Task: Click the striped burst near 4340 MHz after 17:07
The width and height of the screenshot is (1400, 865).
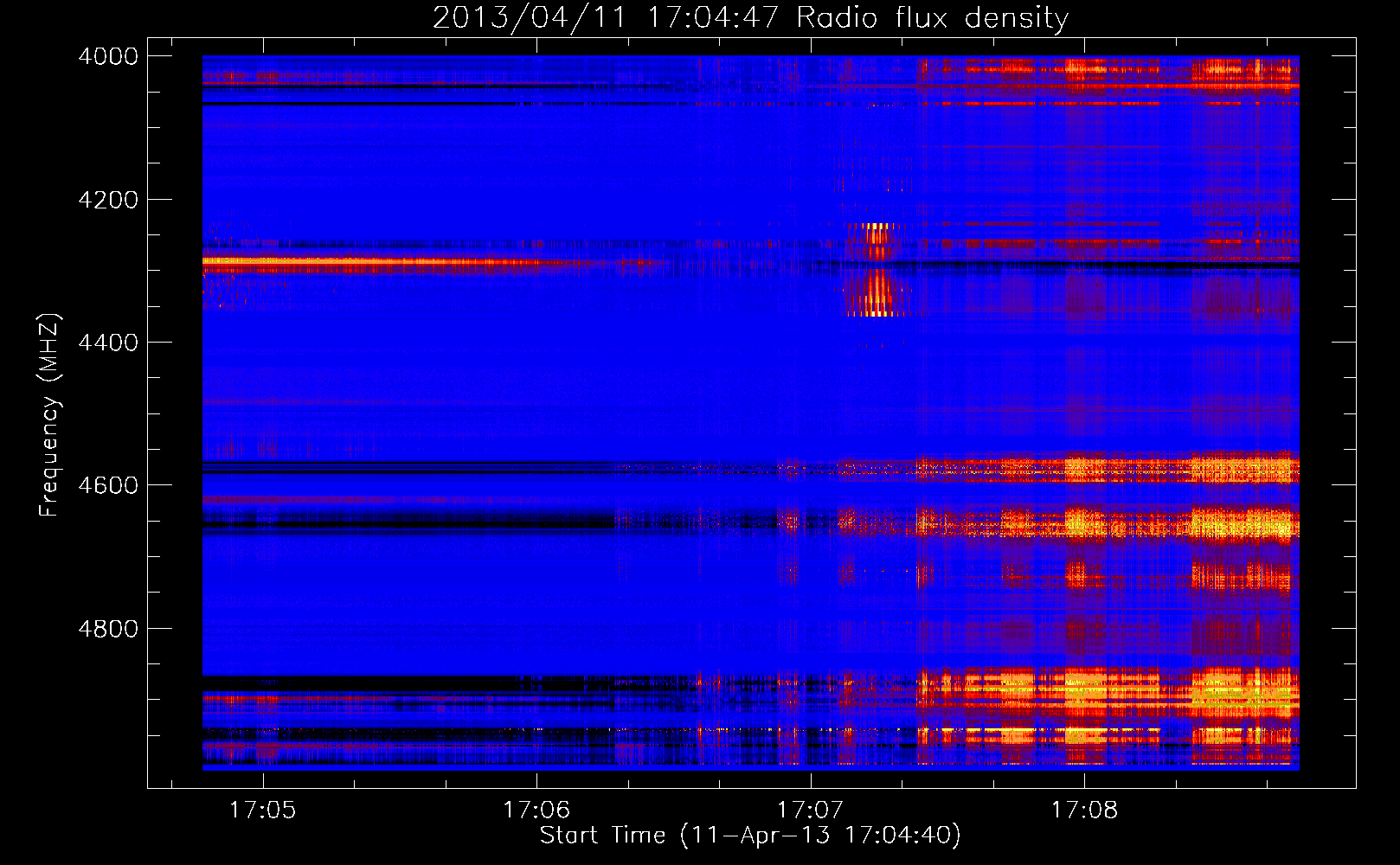Action: point(877,293)
